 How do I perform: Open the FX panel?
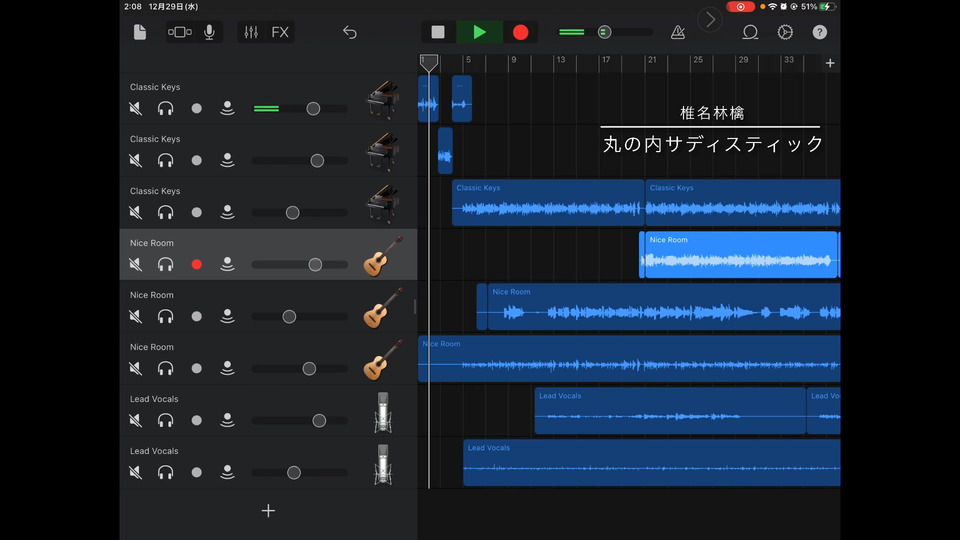coord(280,32)
